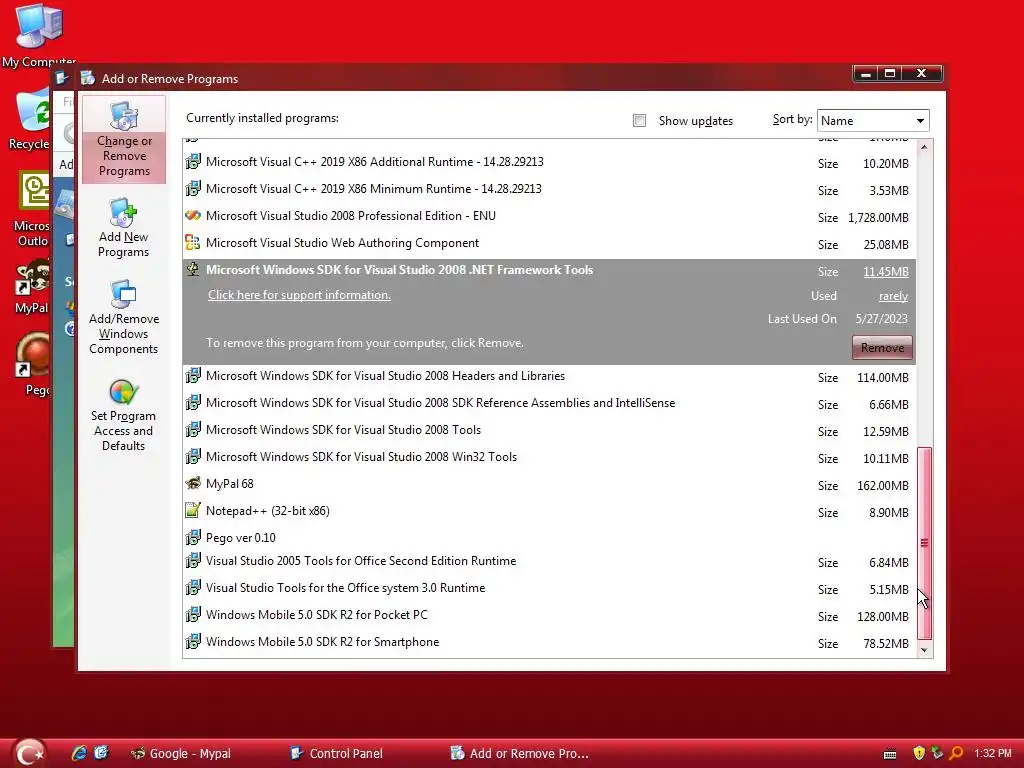Click the 11.45MB size link

click(886, 272)
